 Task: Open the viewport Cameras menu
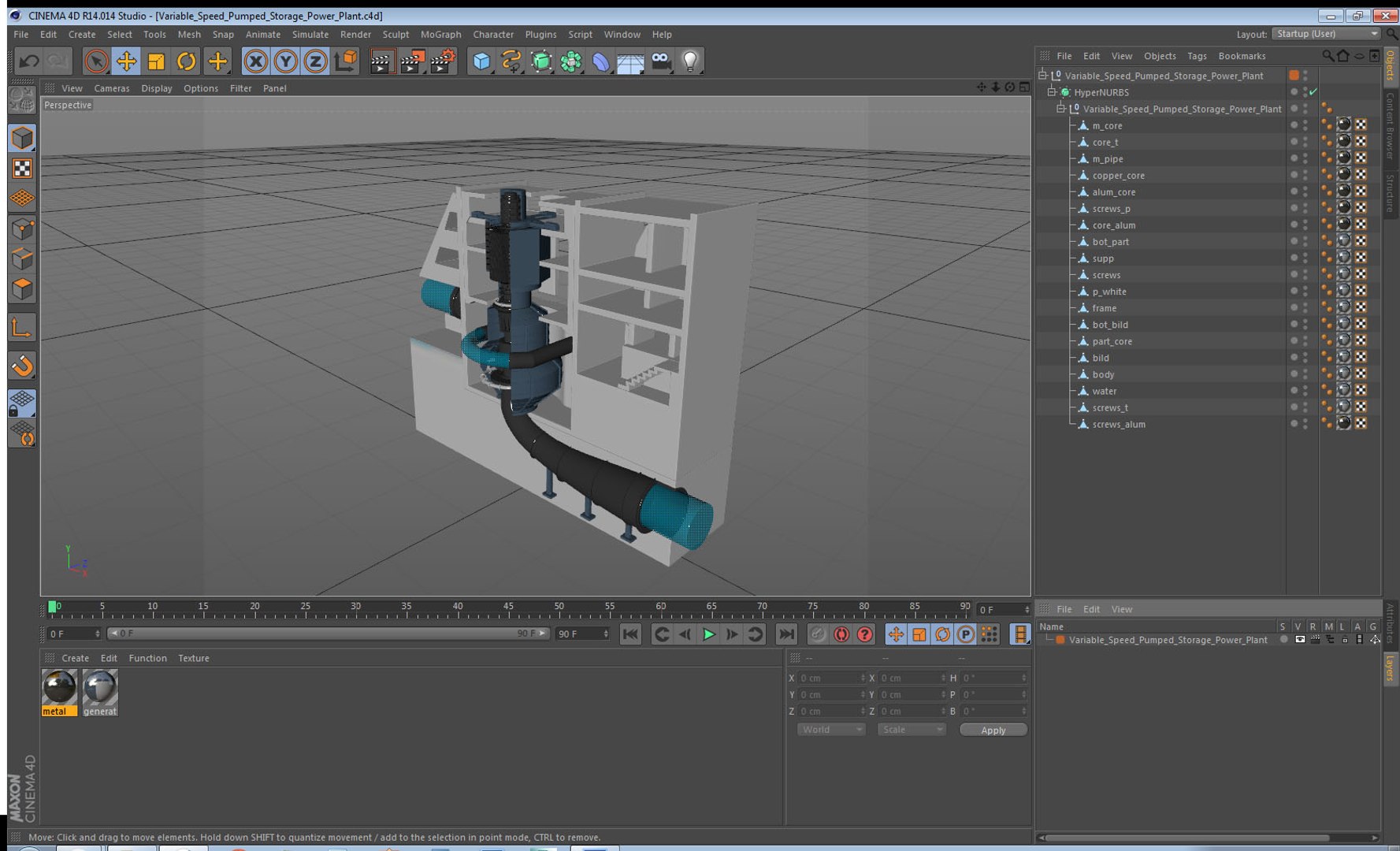coord(111,88)
